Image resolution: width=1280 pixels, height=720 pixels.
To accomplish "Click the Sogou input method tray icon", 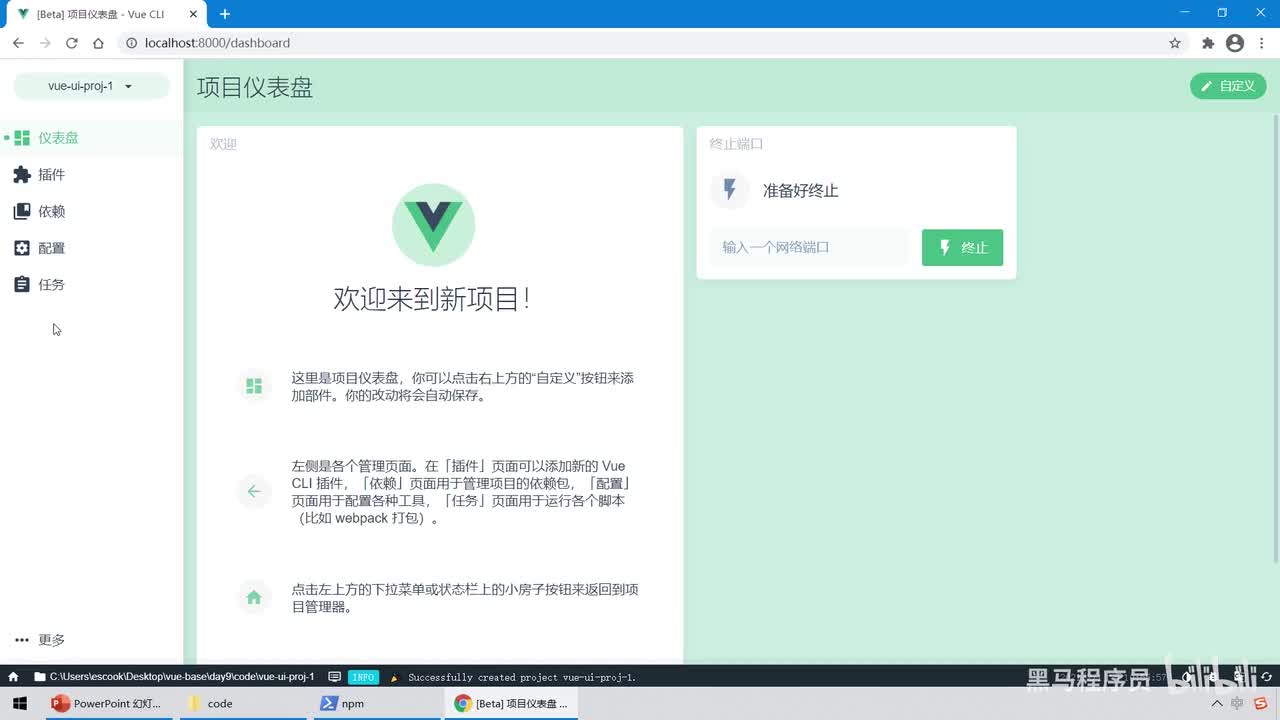I will click(1262, 703).
